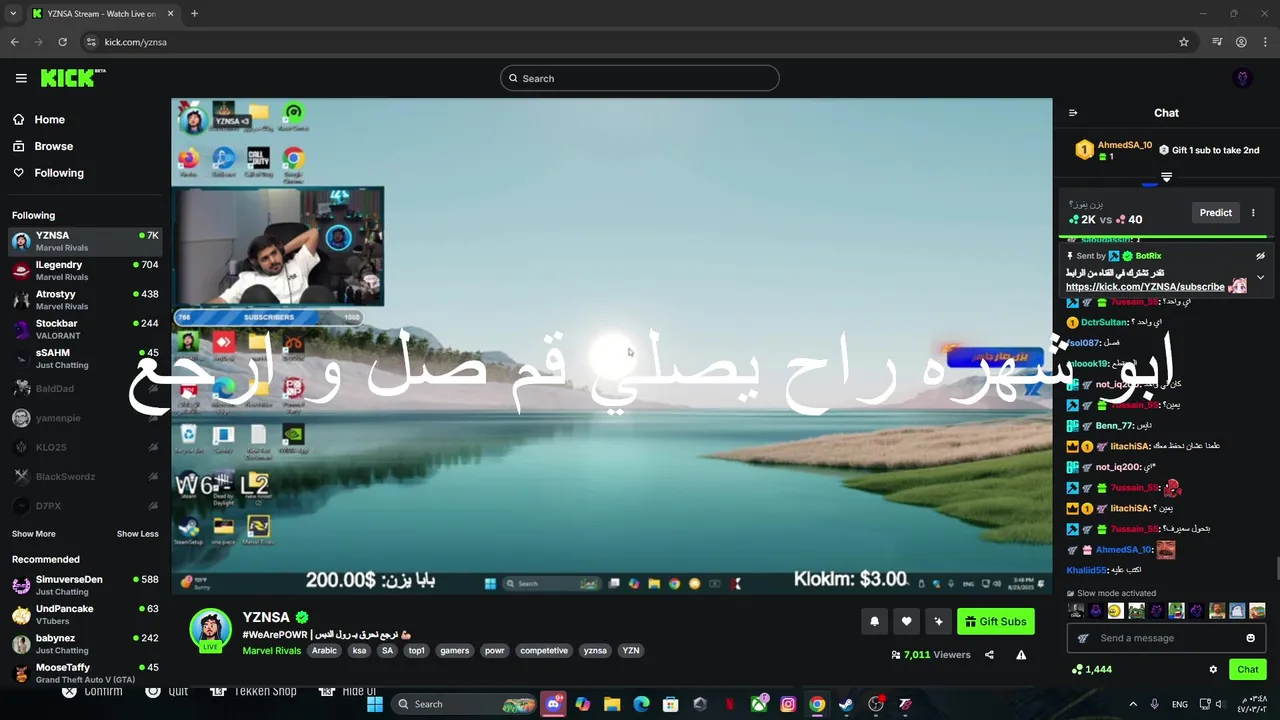Click the ENG language indicator in tray
This screenshot has height=720, width=1280.
pyautogui.click(x=1179, y=704)
